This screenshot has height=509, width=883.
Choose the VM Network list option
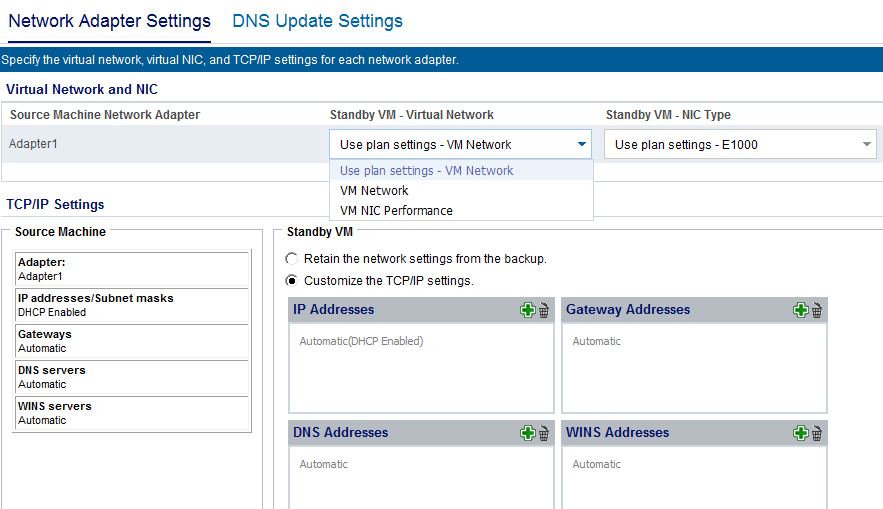374,190
